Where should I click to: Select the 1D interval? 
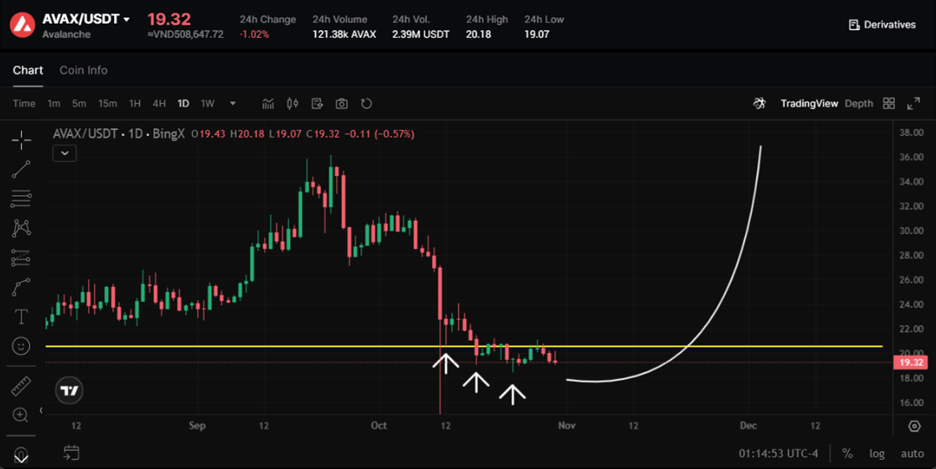pyautogui.click(x=183, y=104)
